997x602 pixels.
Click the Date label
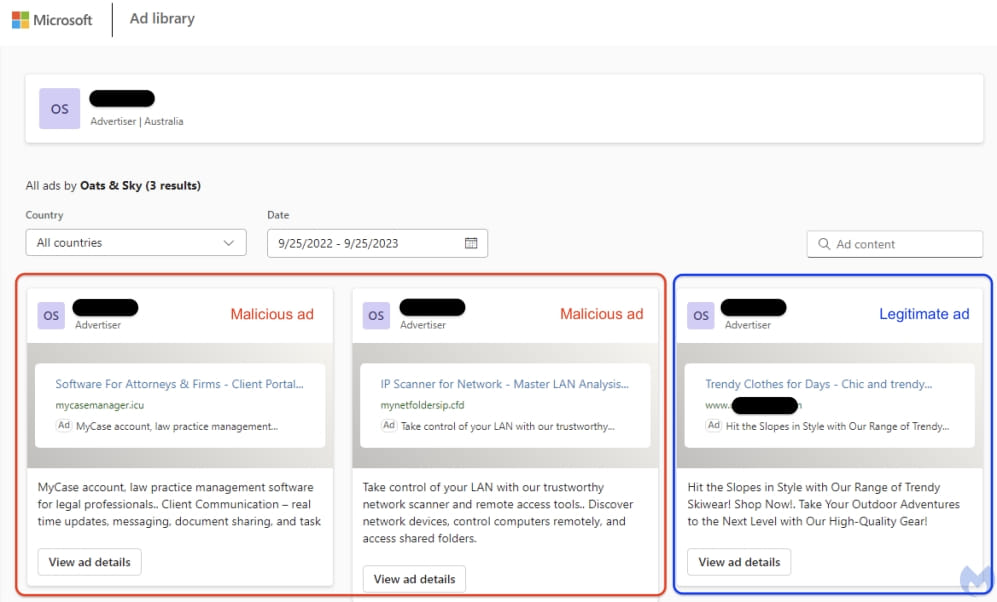(278, 215)
